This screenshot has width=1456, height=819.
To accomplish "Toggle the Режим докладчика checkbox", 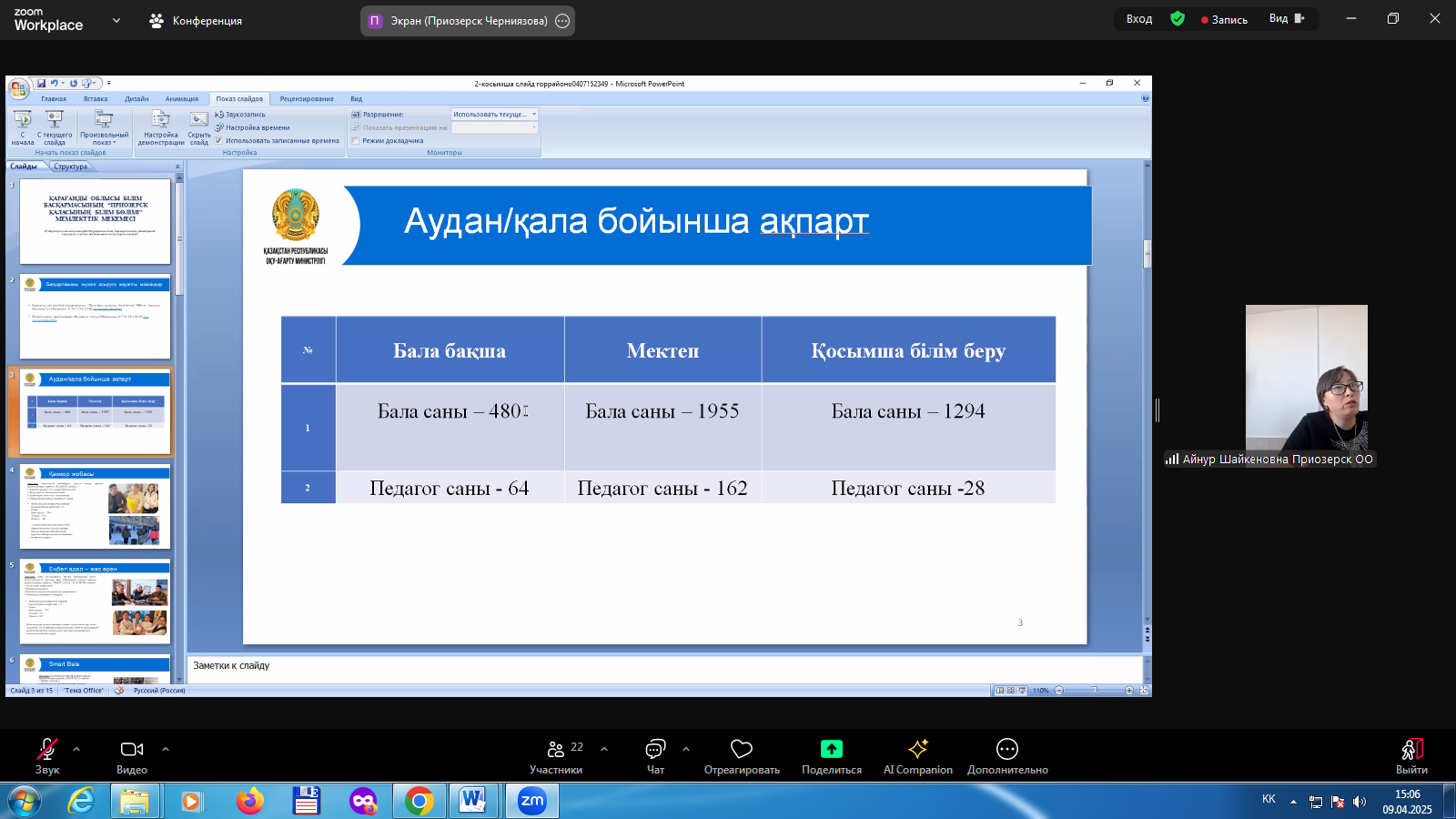I will coord(356,141).
